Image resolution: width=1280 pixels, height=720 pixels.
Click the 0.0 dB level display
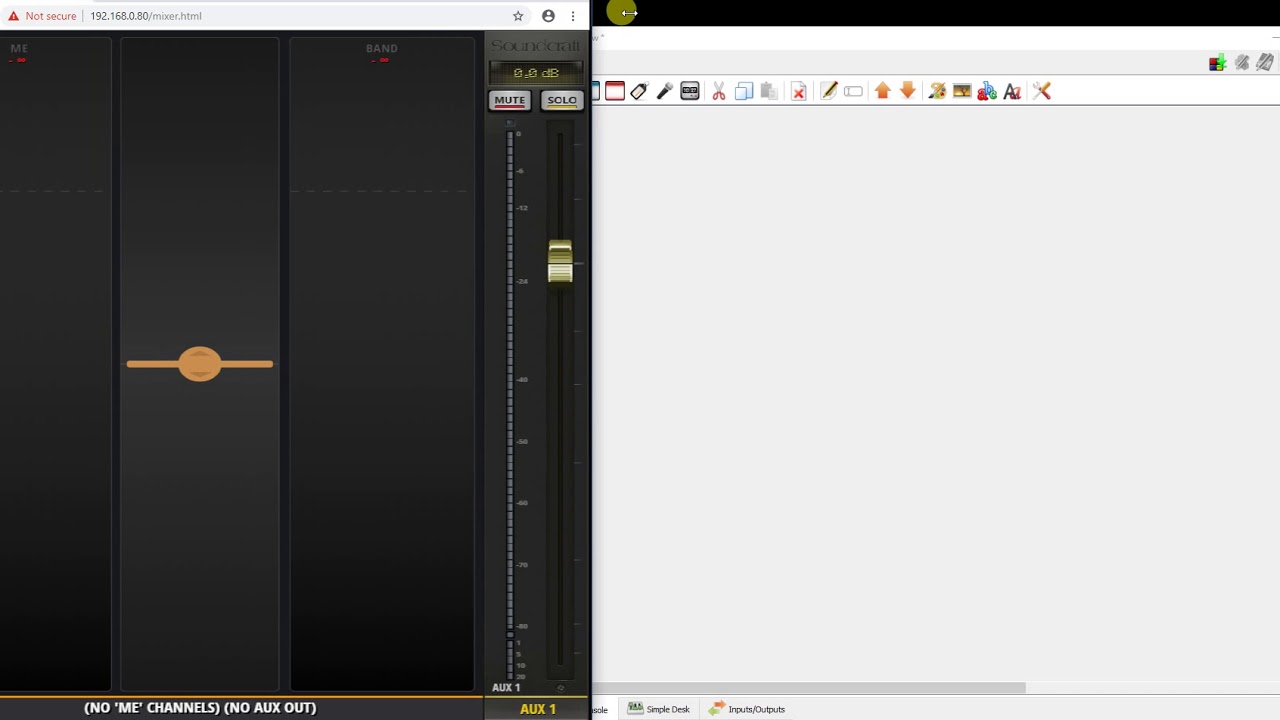[536, 73]
